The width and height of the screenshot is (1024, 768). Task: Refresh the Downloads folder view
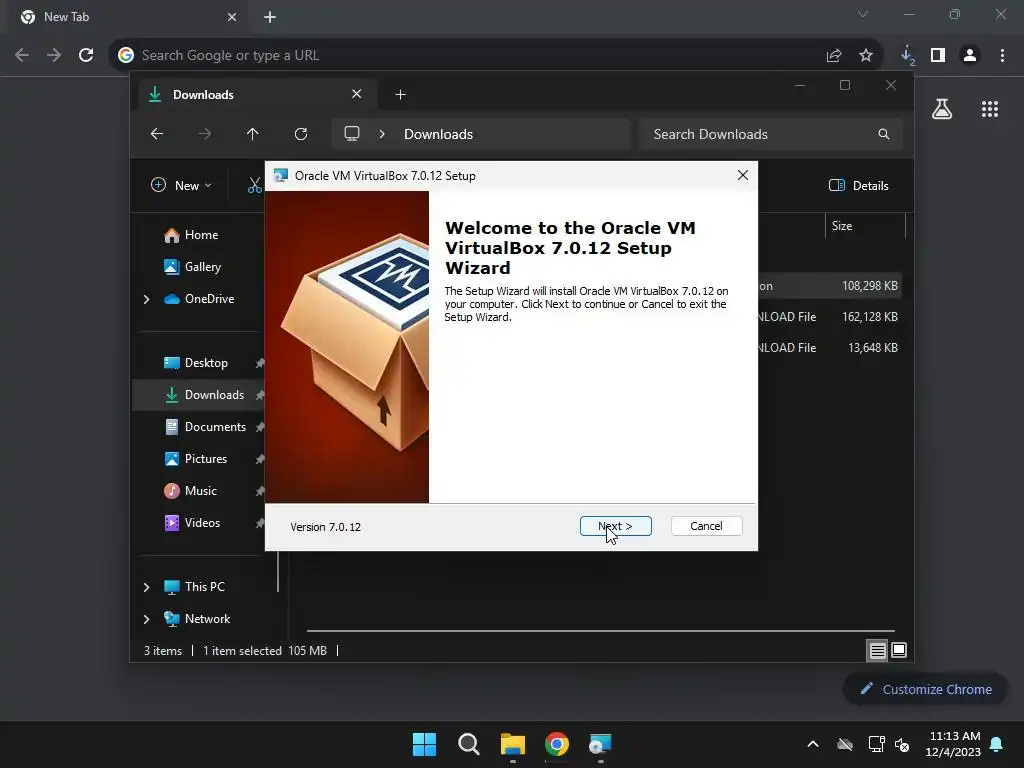pyautogui.click(x=300, y=134)
